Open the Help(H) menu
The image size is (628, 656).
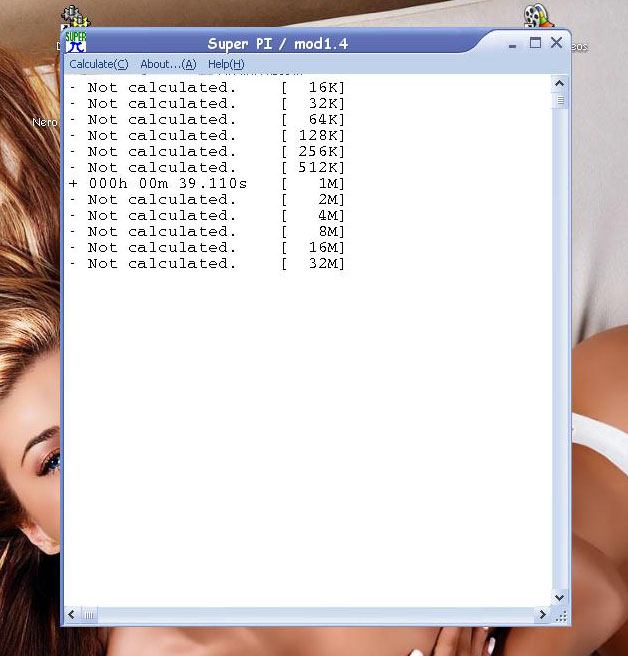226,64
